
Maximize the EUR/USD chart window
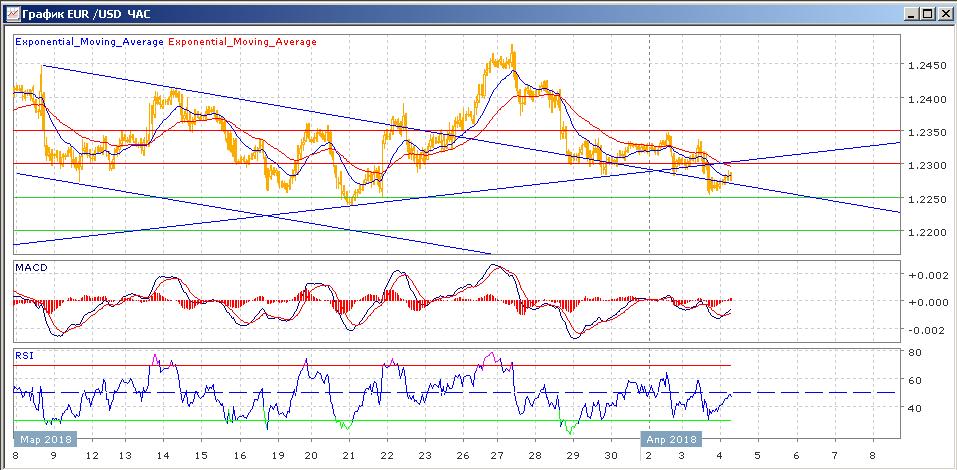coord(926,13)
